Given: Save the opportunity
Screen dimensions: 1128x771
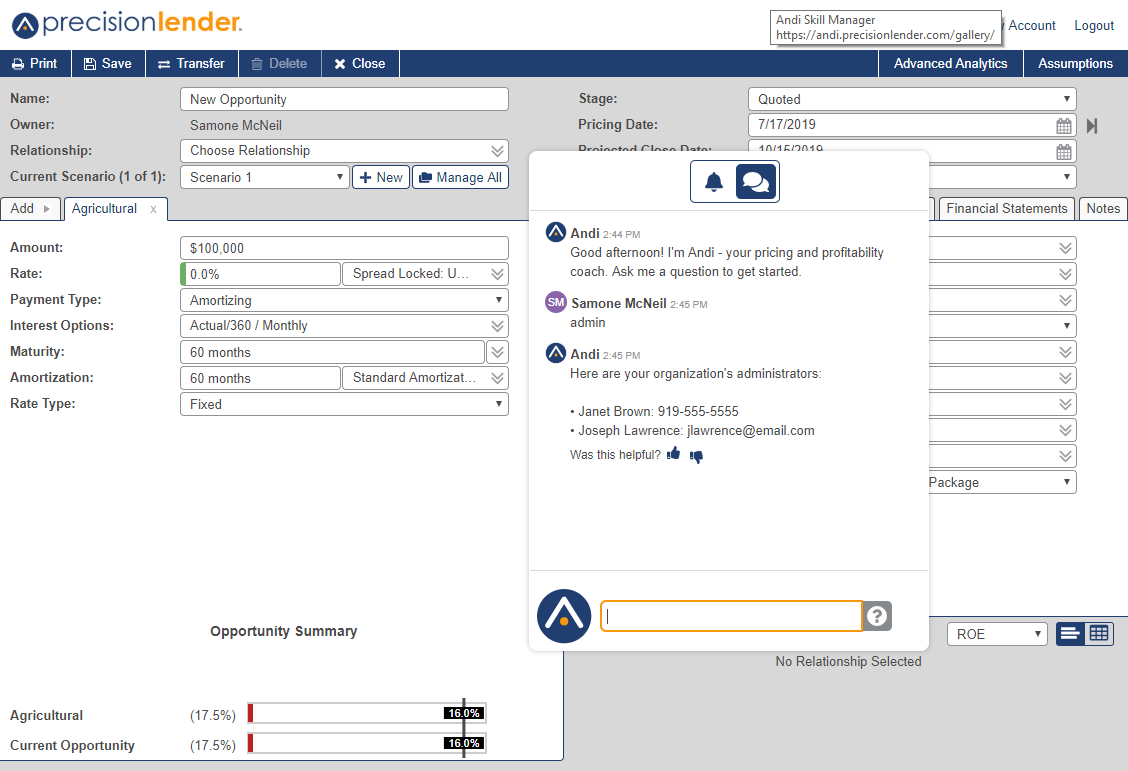Looking at the screenshot, I should click(108, 63).
